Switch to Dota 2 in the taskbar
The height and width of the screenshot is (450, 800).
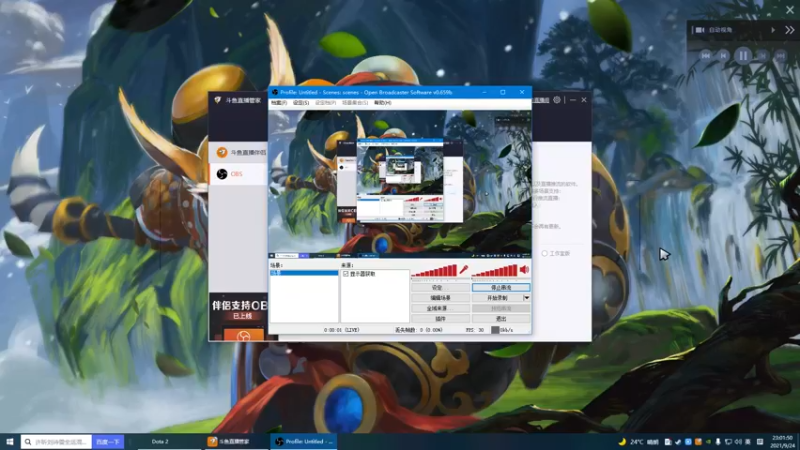(x=169, y=442)
